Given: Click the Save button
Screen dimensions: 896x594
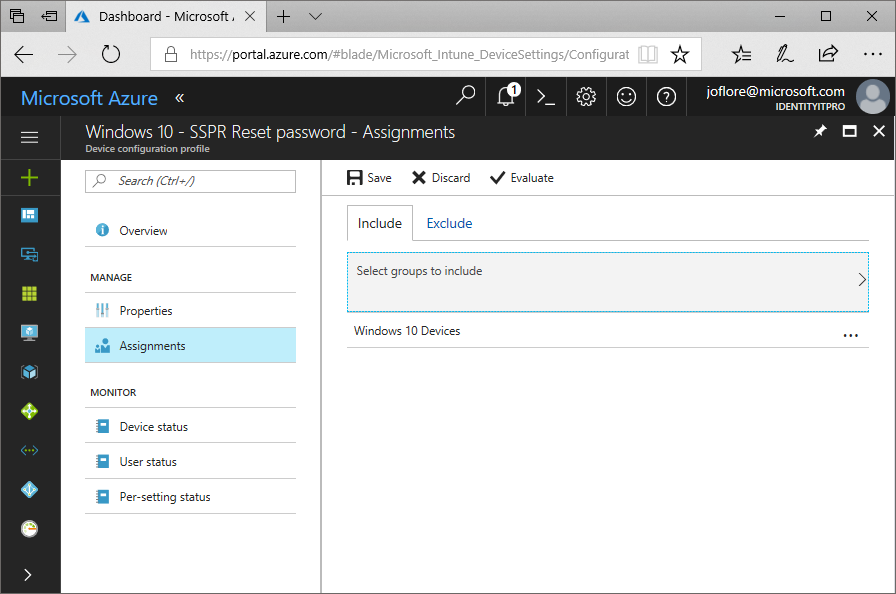Looking at the screenshot, I should click(x=369, y=178).
